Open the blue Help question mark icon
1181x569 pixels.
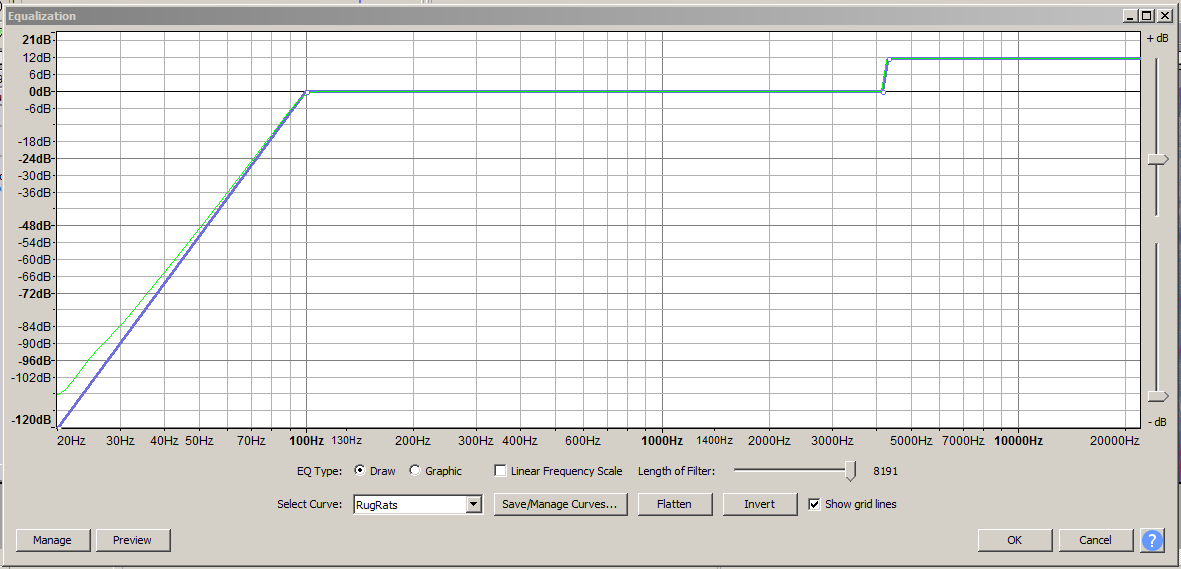pyautogui.click(x=1151, y=540)
